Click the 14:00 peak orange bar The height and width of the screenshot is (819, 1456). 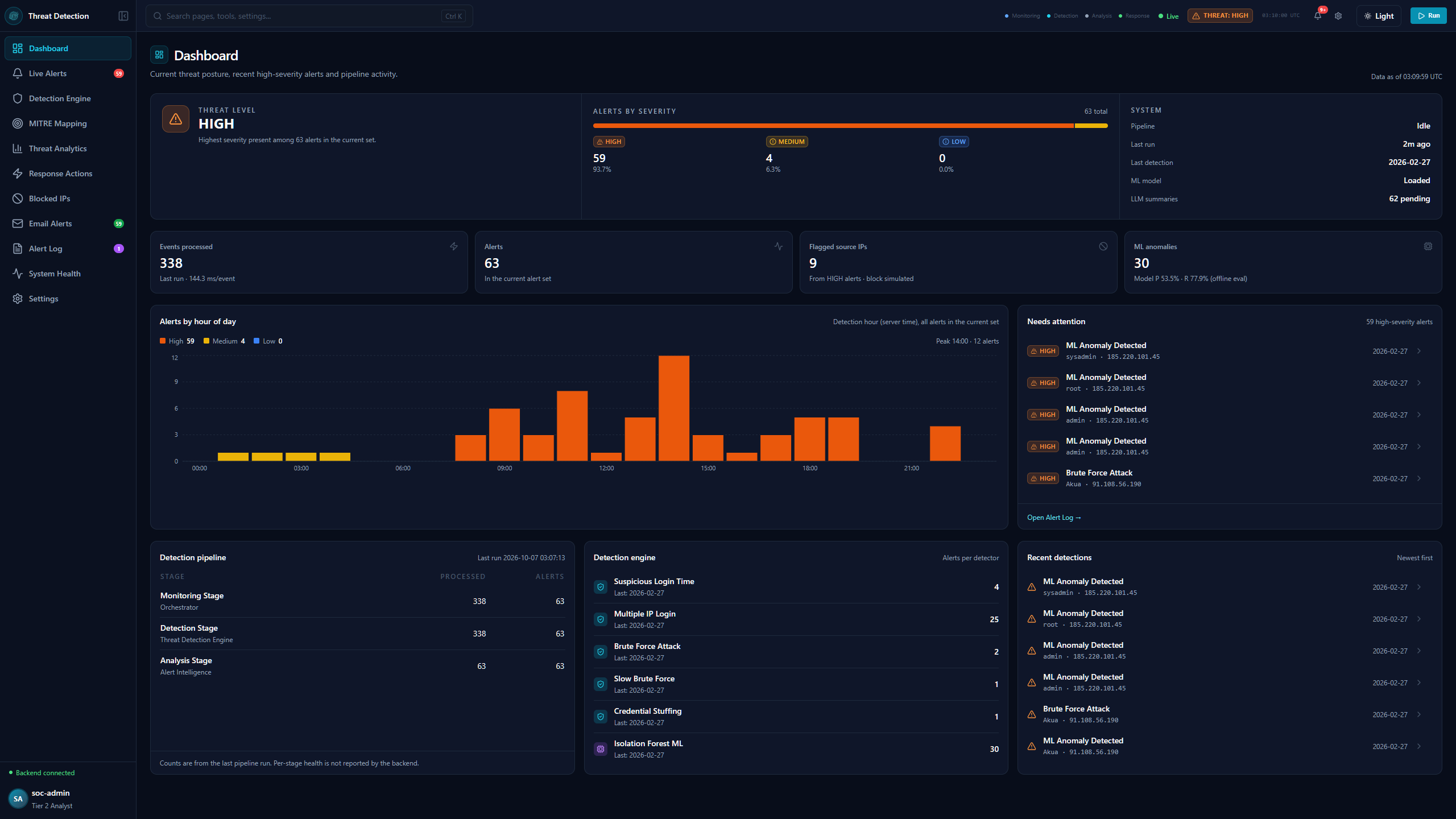pyautogui.click(x=674, y=408)
